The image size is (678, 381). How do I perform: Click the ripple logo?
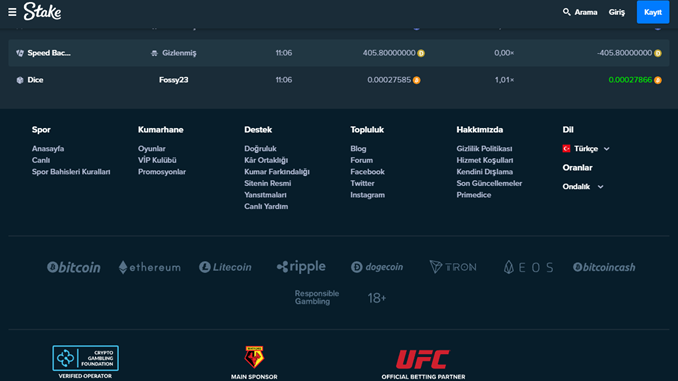tap(301, 267)
